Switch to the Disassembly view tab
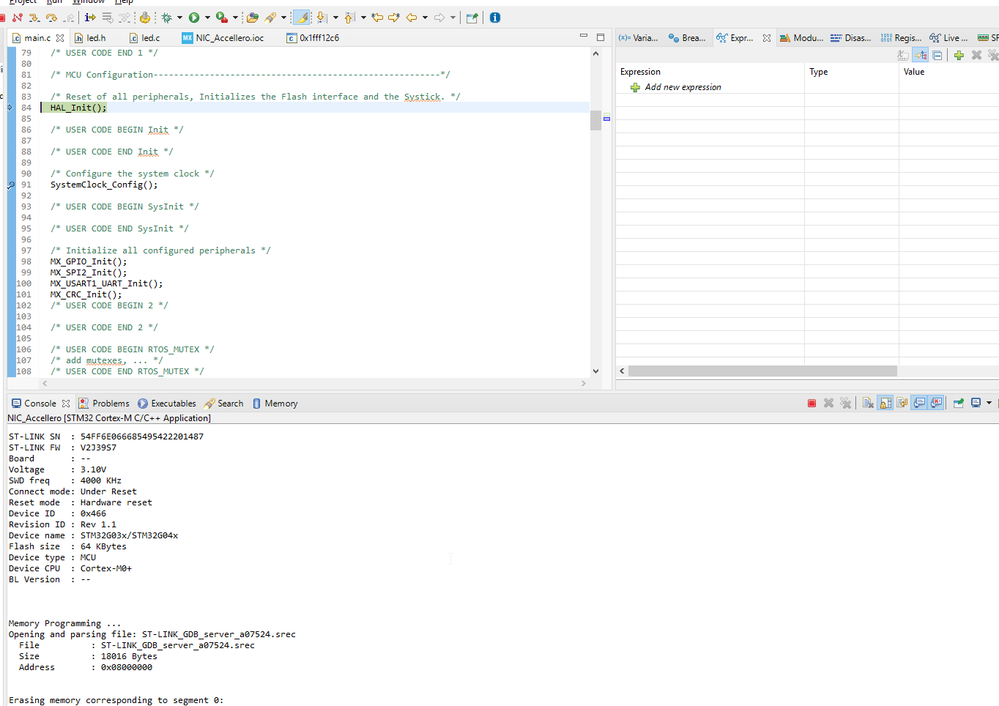Viewport: 999px width, 706px height. point(851,38)
